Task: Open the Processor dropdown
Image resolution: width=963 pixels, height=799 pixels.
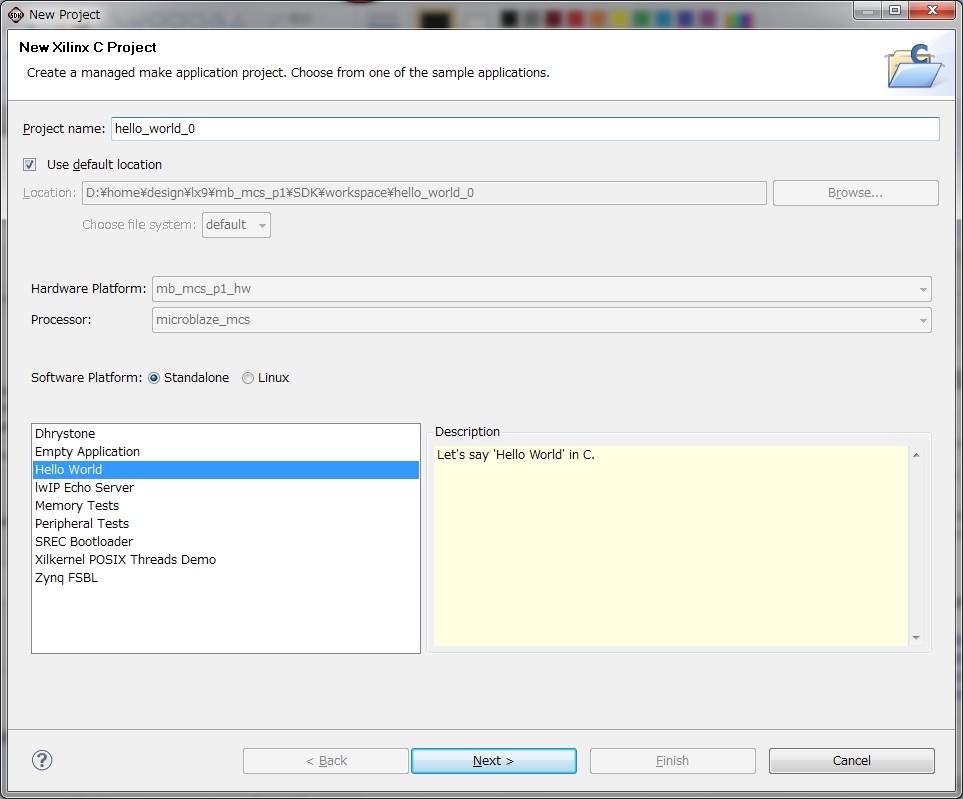Action: 541,320
